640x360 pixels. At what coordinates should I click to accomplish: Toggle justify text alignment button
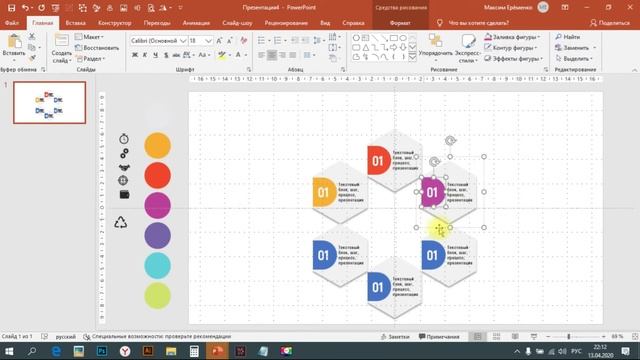293,55
